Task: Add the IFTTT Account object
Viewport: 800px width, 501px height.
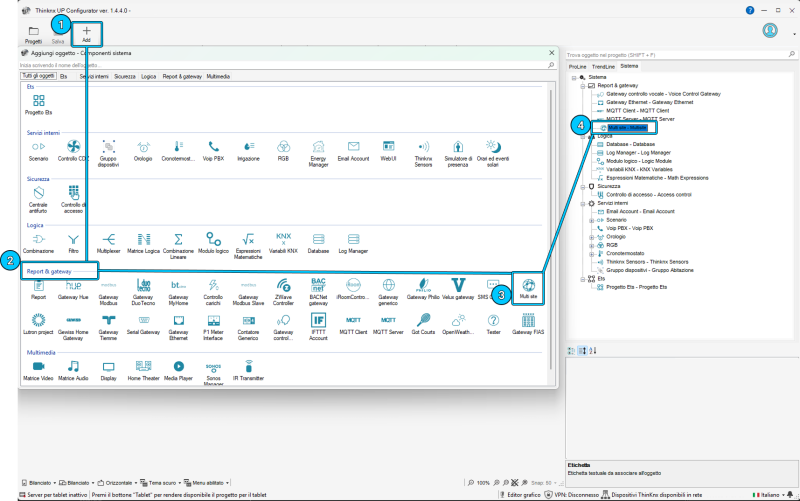Action: (x=318, y=327)
